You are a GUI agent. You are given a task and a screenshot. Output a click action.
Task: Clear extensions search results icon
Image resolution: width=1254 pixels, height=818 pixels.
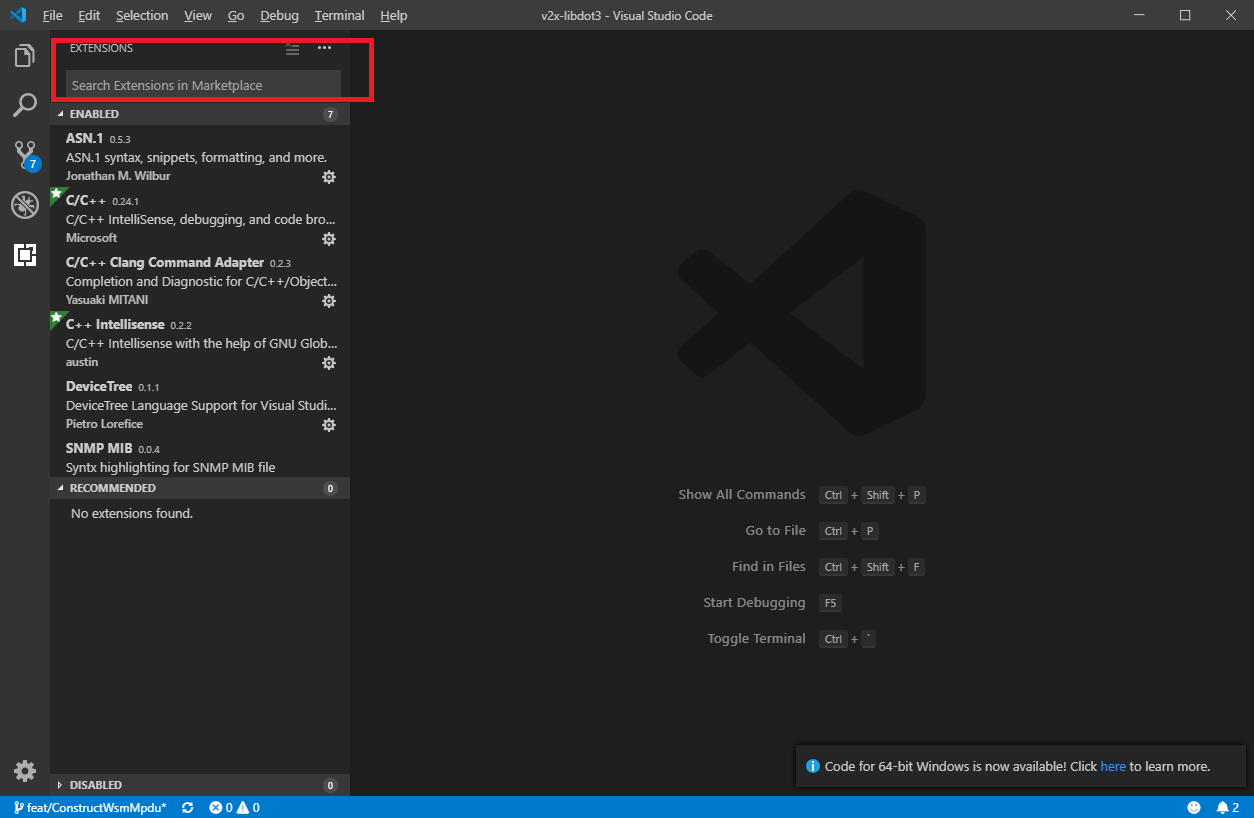[292, 48]
